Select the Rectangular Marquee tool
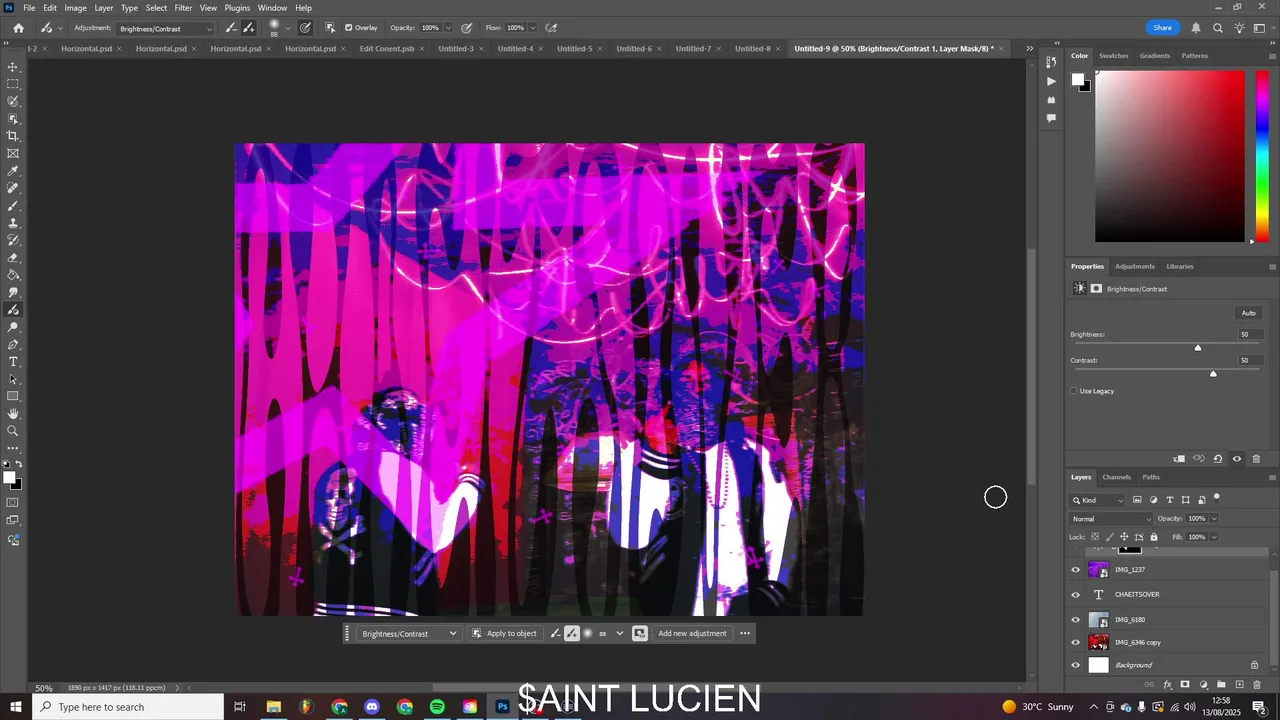Image resolution: width=1280 pixels, height=720 pixels. [x=13, y=84]
